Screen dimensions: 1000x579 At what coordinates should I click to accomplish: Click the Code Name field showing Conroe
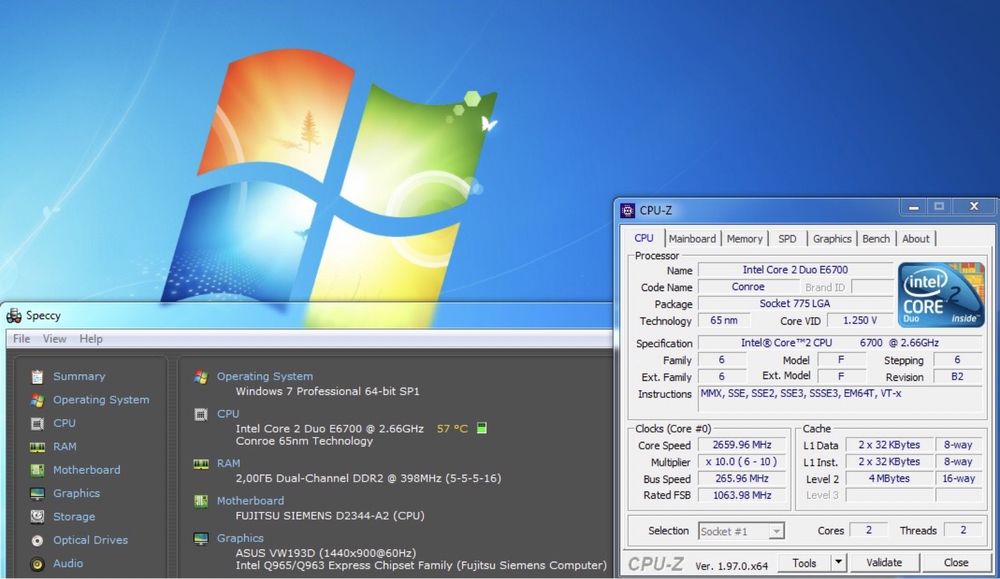[x=747, y=288]
